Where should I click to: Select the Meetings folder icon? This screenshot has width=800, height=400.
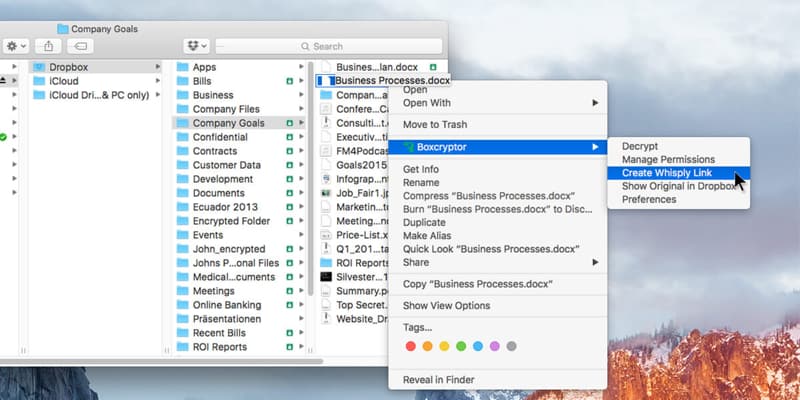(183, 291)
